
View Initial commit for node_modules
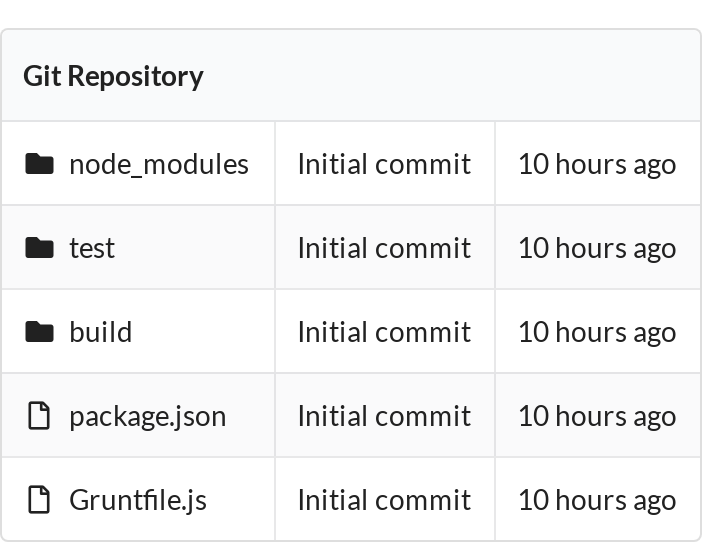[384, 164]
